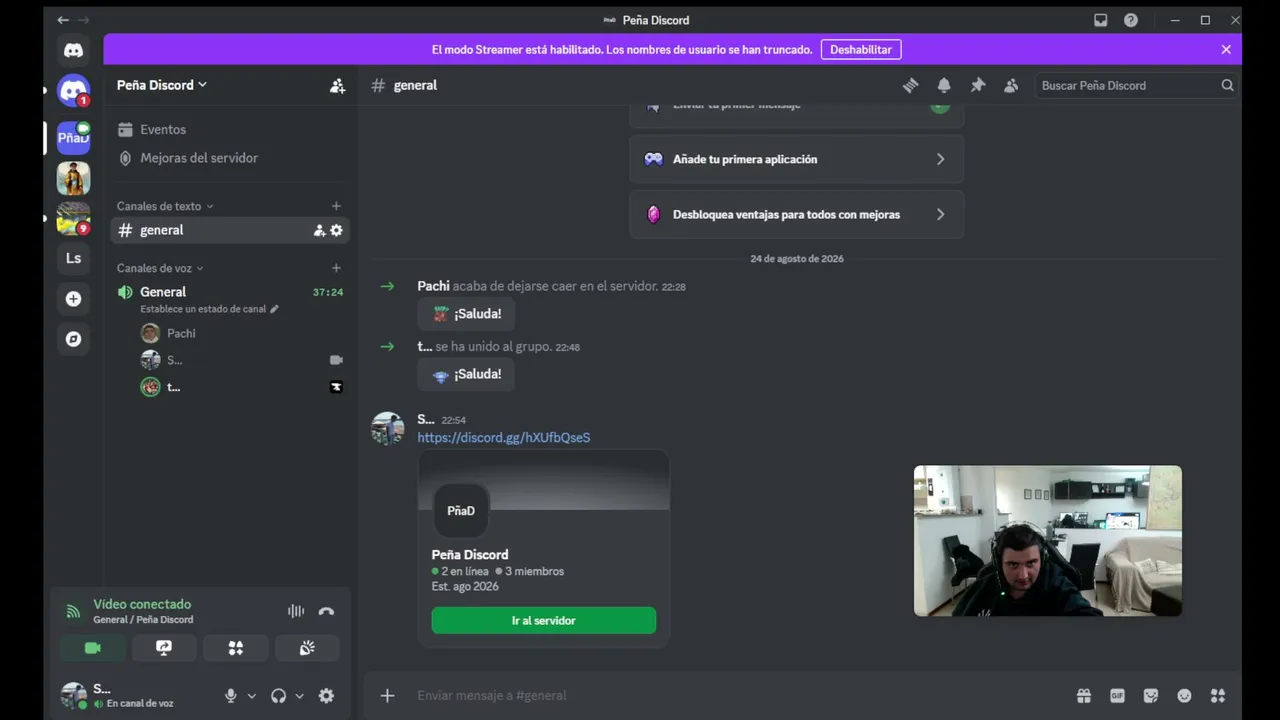This screenshot has width=1280, height=720.
Task: Wave with ¡Saluda! to Pachi
Action: click(x=466, y=314)
